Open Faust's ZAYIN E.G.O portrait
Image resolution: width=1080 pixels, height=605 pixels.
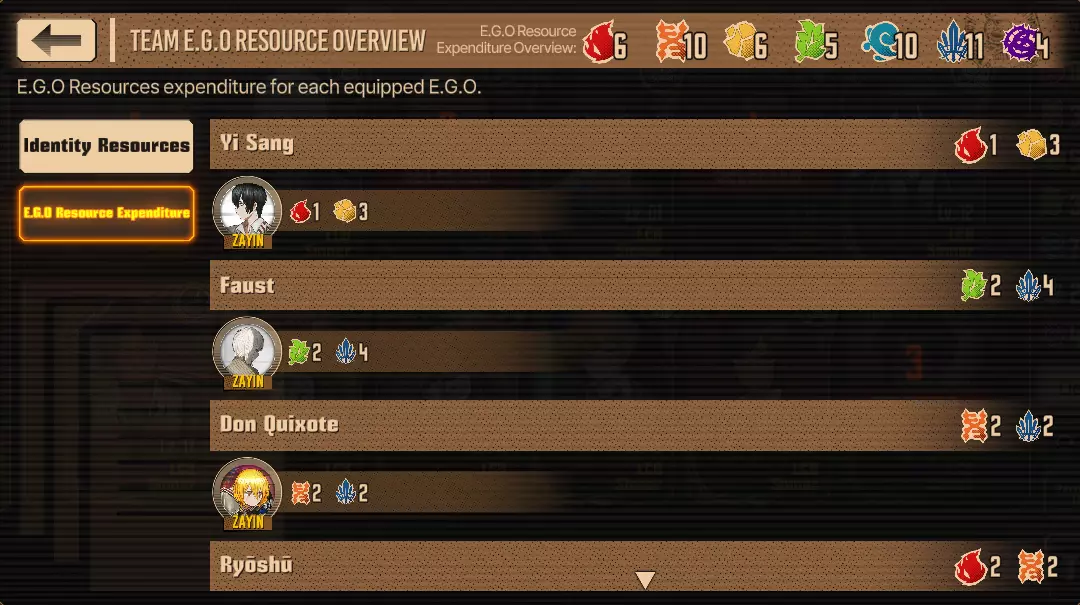click(x=247, y=353)
